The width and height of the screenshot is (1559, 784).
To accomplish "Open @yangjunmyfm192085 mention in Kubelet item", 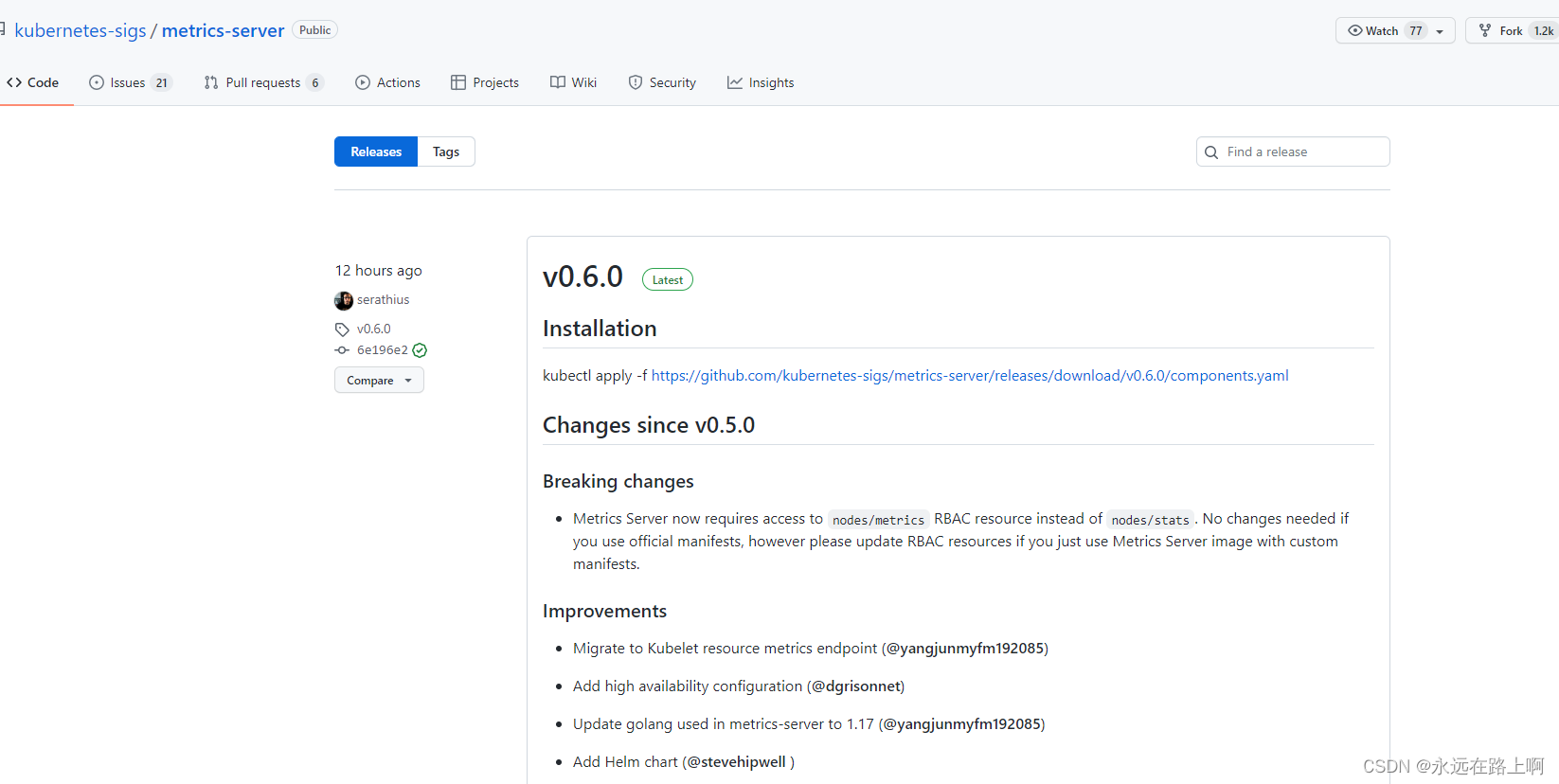I will tap(965, 648).
